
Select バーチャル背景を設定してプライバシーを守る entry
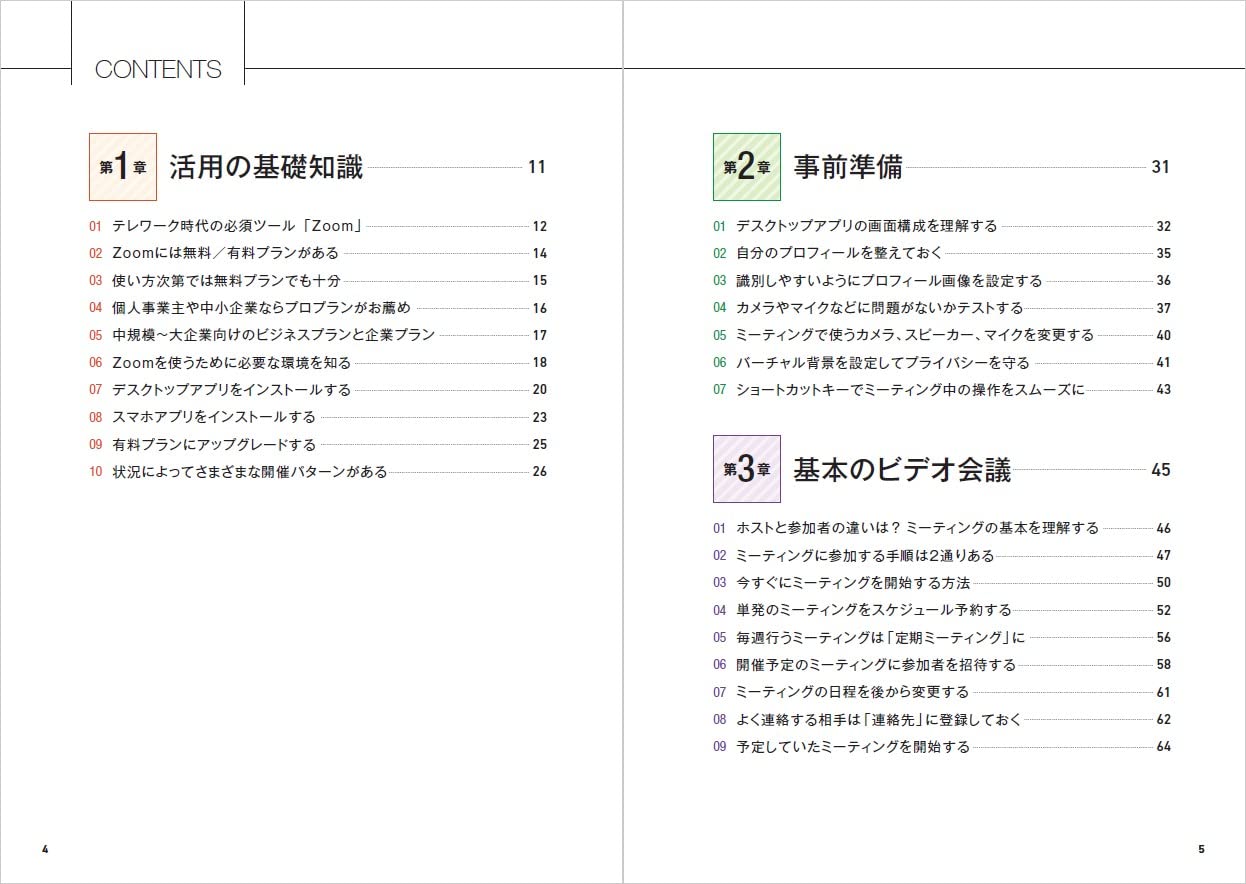tap(882, 362)
